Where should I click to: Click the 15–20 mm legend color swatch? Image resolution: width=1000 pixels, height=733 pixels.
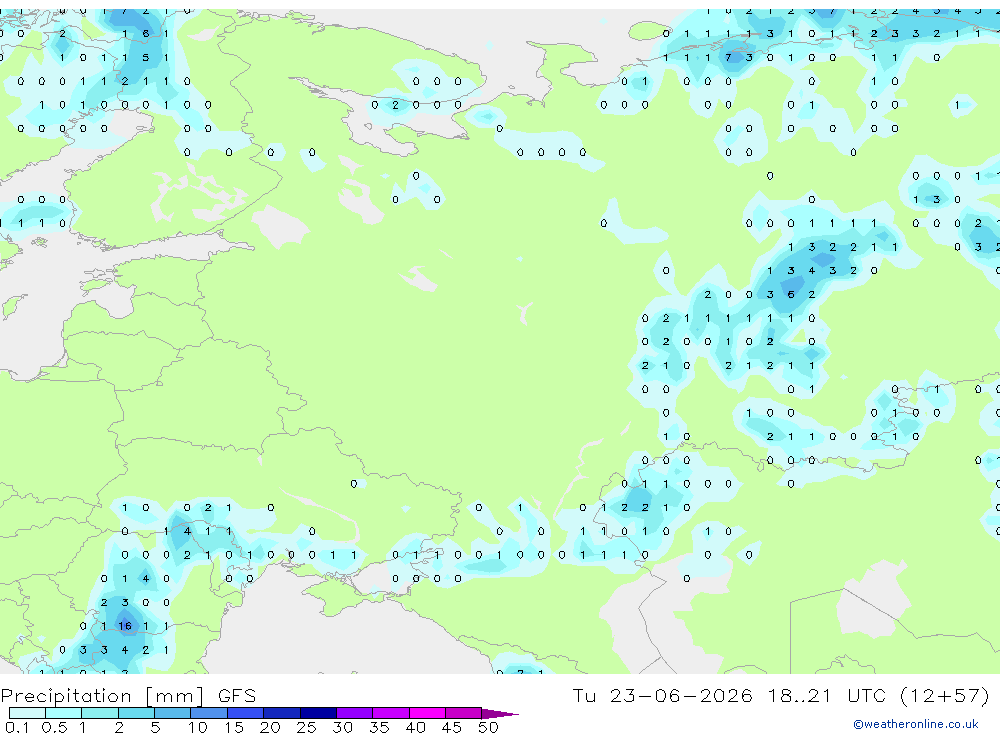click(246, 713)
